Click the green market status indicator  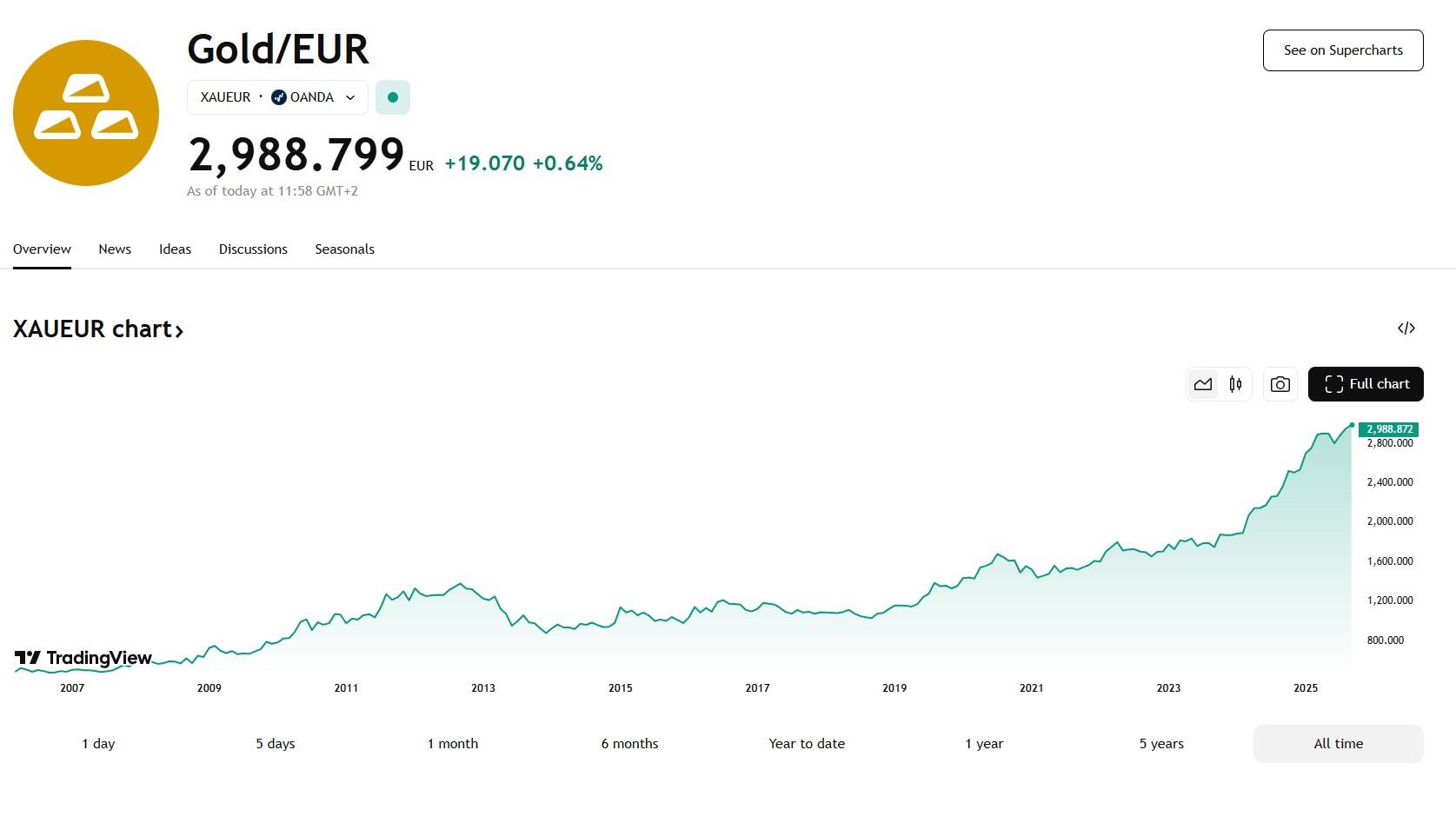(393, 97)
